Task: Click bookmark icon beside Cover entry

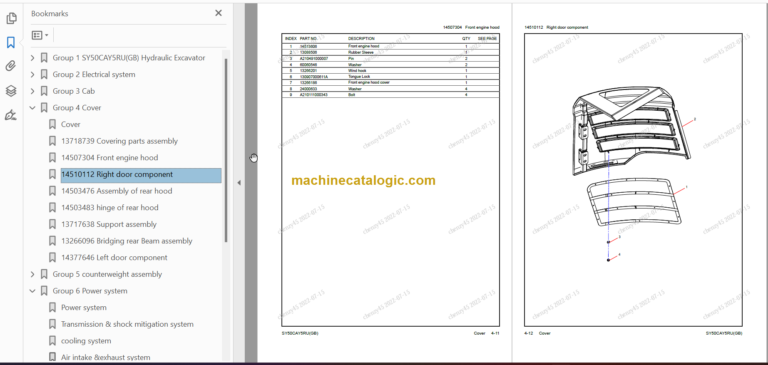Action: [52, 124]
